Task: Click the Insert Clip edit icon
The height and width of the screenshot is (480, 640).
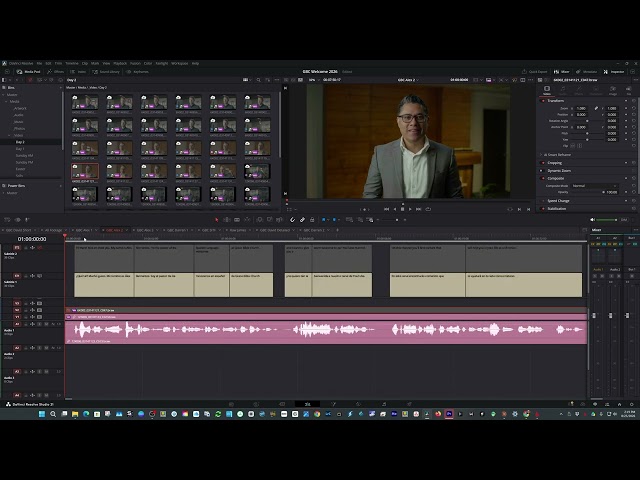Action: tap(260, 220)
